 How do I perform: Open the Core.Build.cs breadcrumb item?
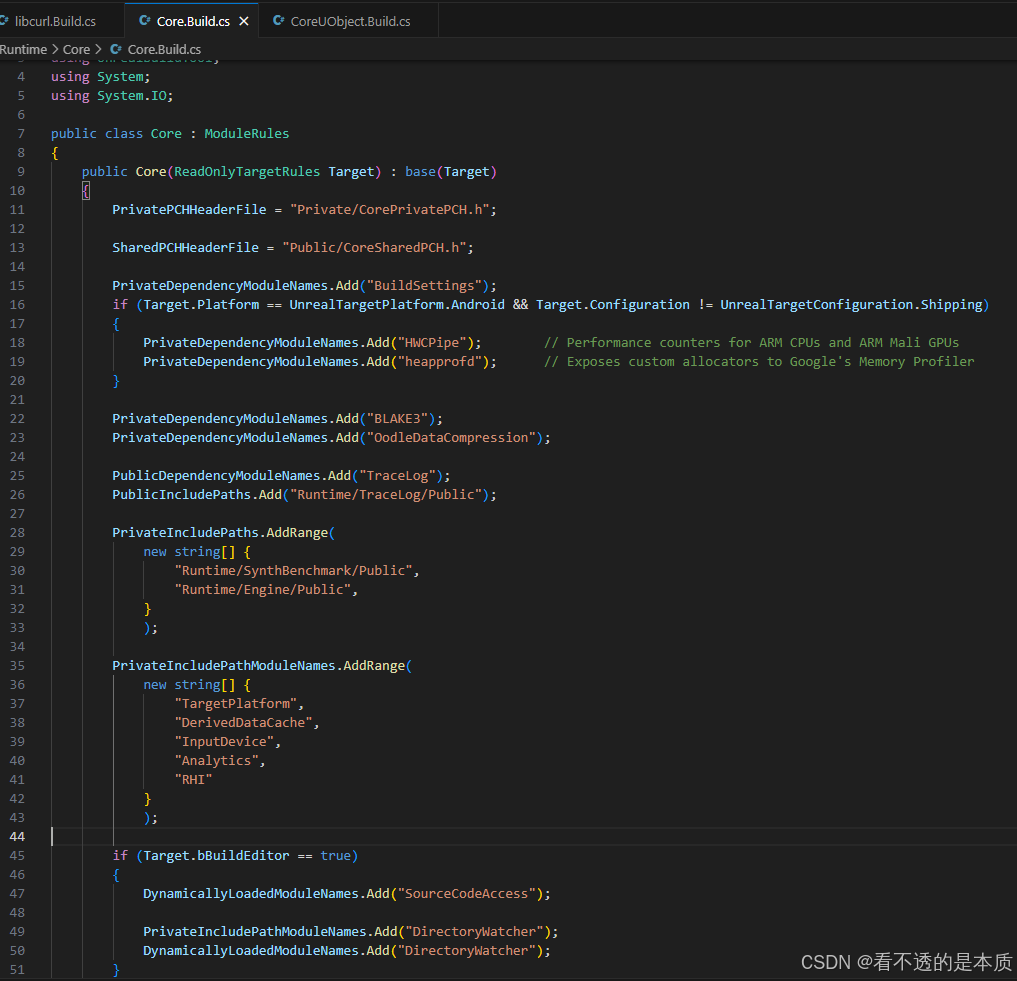pos(164,49)
